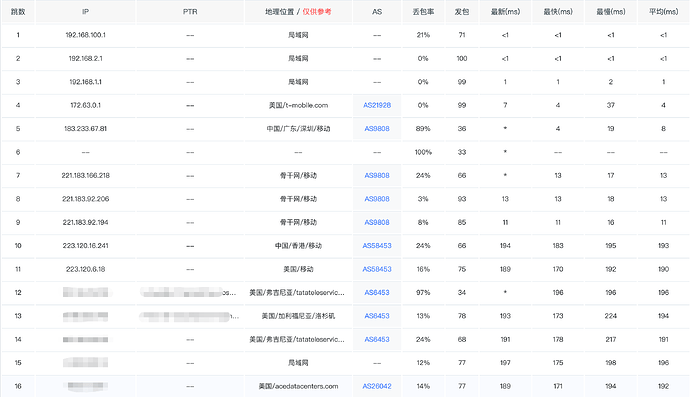Image resolution: width=690 pixels, height=397 pixels.
Task: Click hop number 6 in the first column
Action: click(18, 152)
